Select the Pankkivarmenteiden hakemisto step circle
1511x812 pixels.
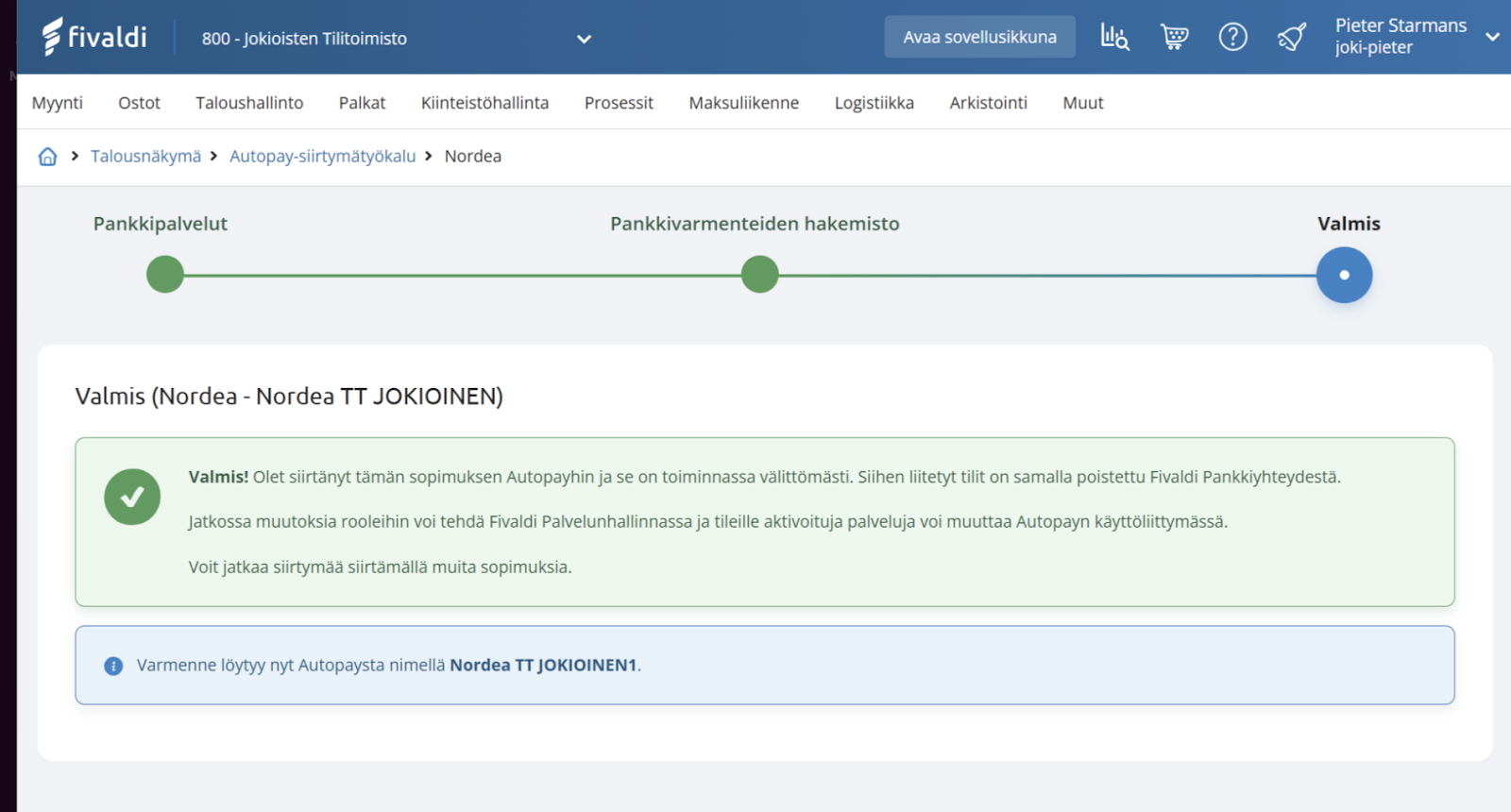click(760, 275)
